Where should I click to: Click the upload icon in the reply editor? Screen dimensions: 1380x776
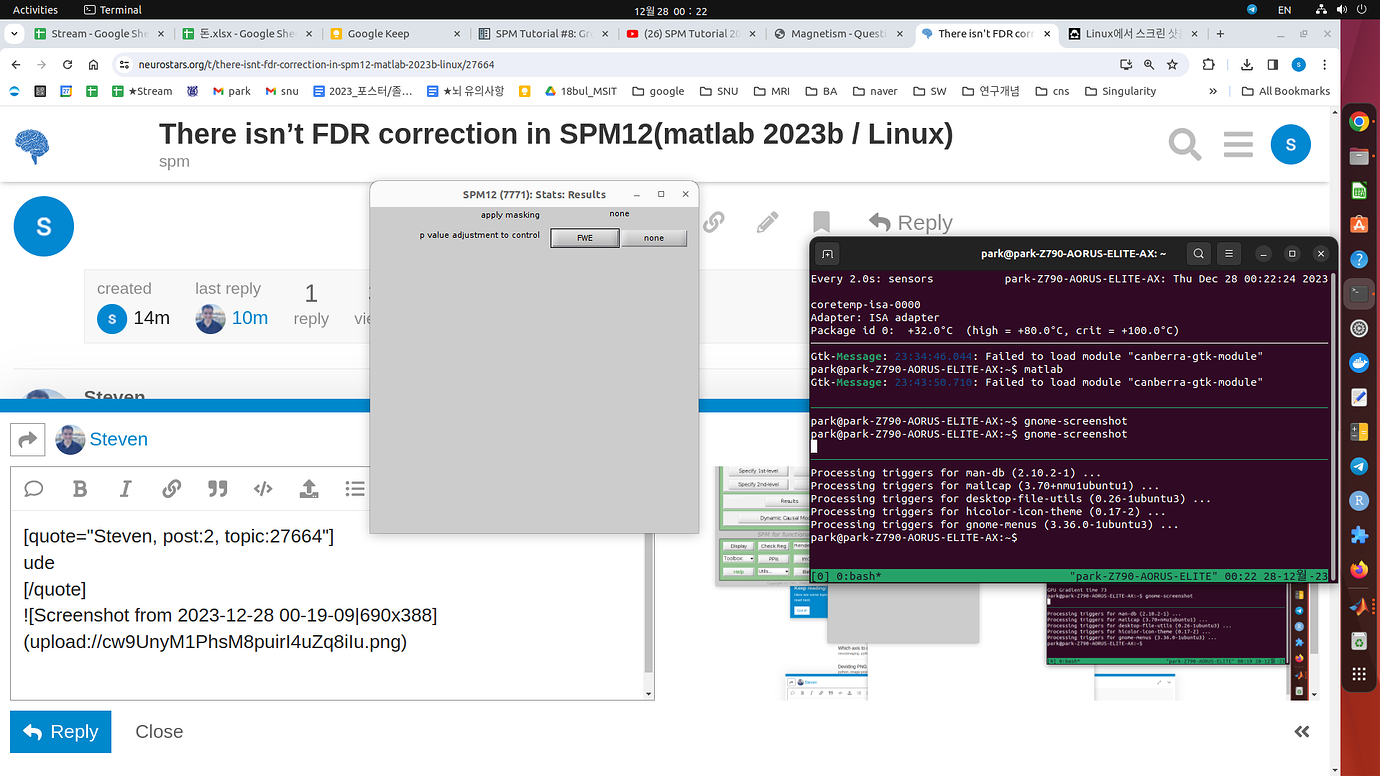tap(308, 488)
